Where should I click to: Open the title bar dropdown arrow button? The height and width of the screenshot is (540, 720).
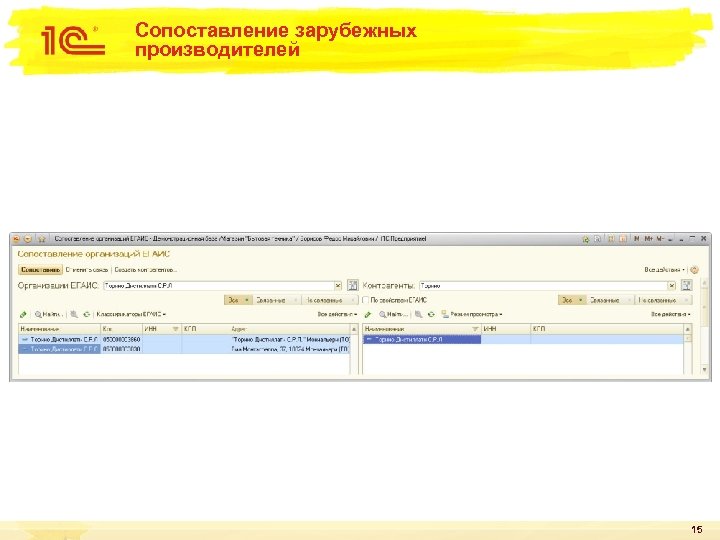[28, 239]
